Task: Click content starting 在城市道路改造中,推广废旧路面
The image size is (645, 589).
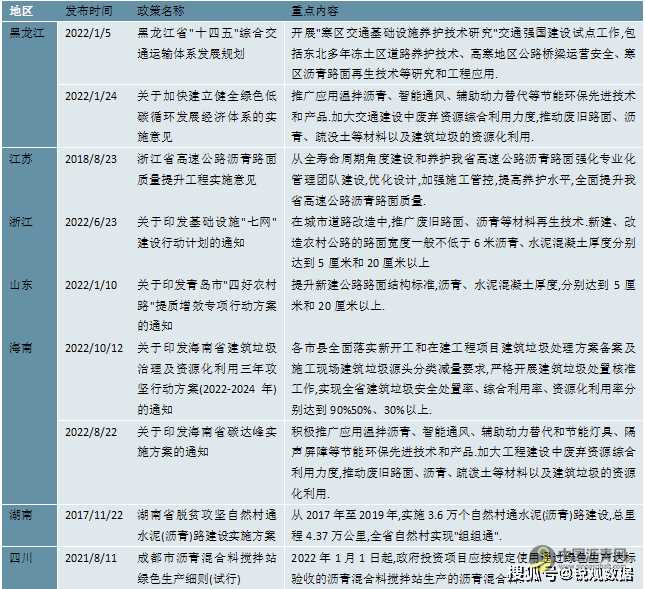Action: tap(463, 243)
